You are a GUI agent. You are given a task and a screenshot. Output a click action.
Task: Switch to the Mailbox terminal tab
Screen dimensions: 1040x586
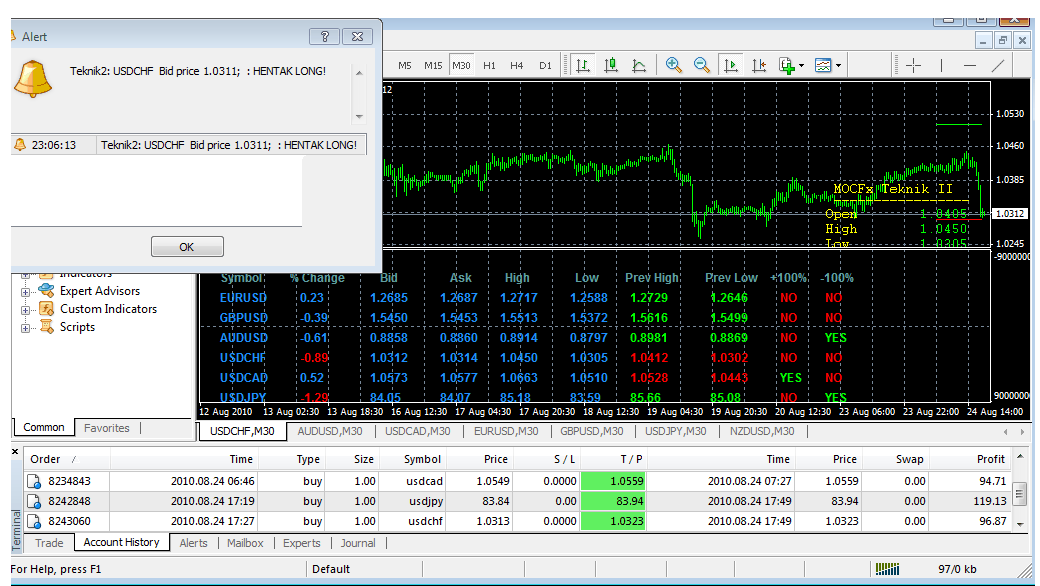245,543
